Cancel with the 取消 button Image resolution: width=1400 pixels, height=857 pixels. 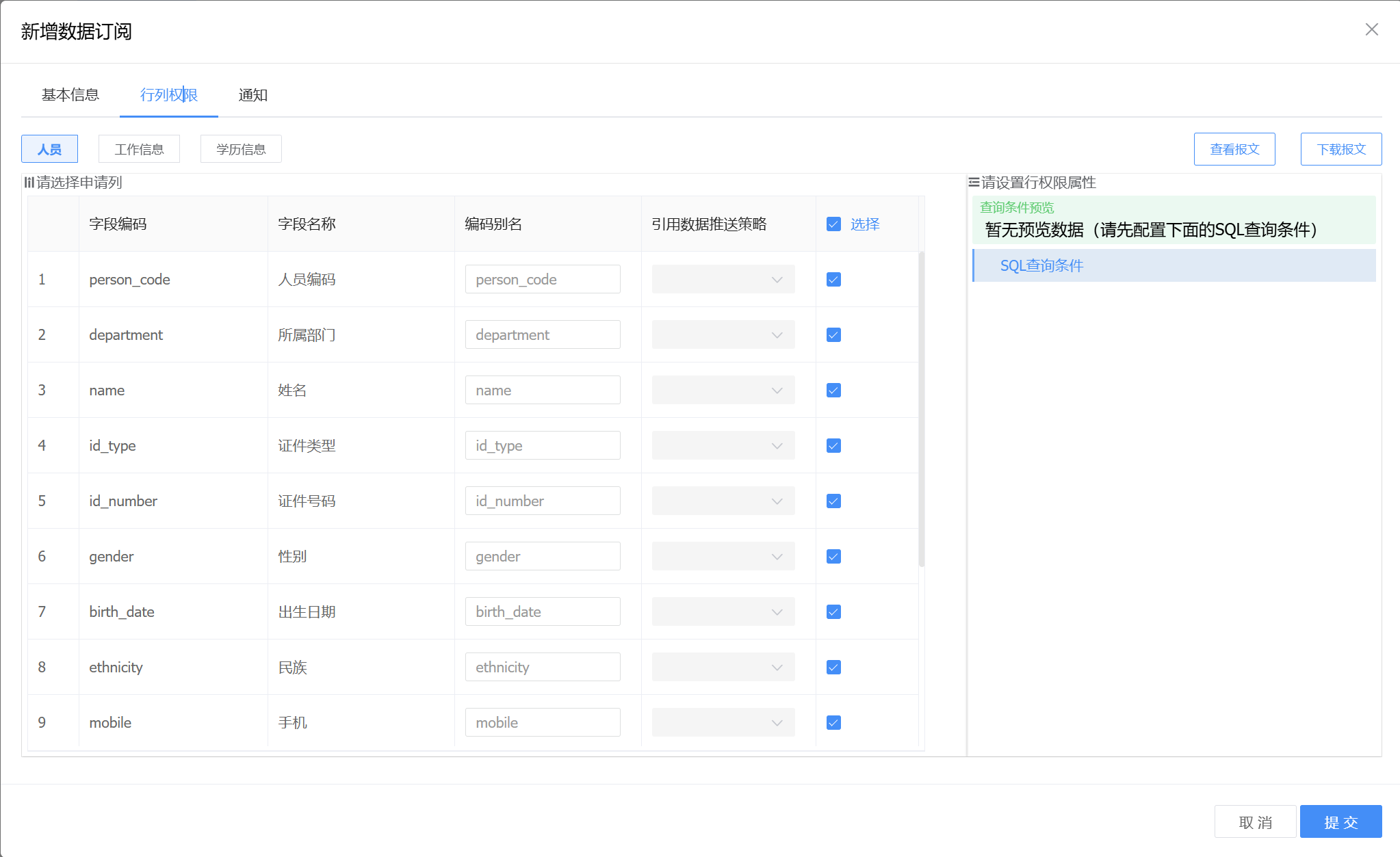pos(1255,821)
